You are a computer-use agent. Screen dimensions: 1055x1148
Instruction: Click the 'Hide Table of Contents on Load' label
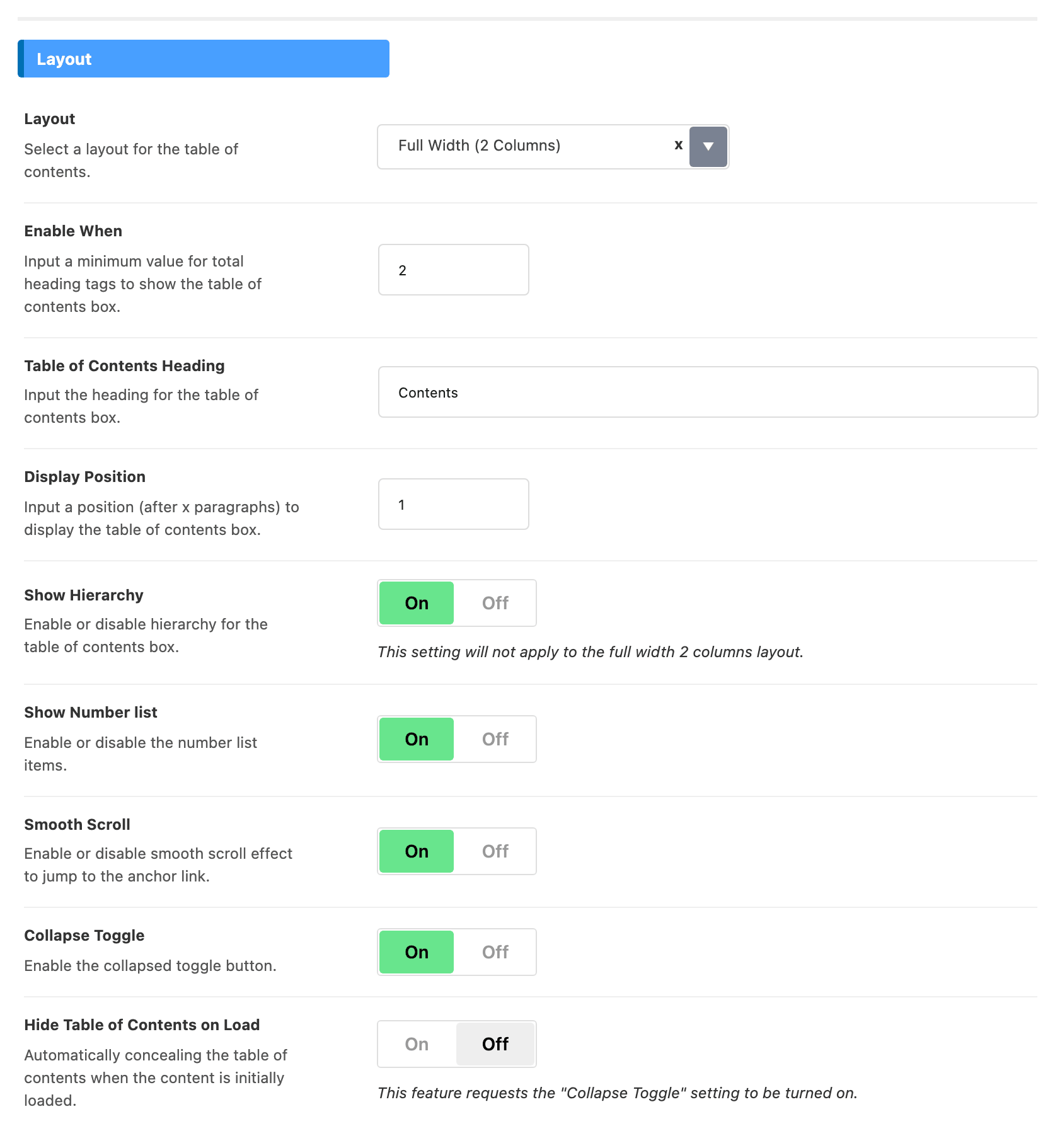coord(142,1025)
